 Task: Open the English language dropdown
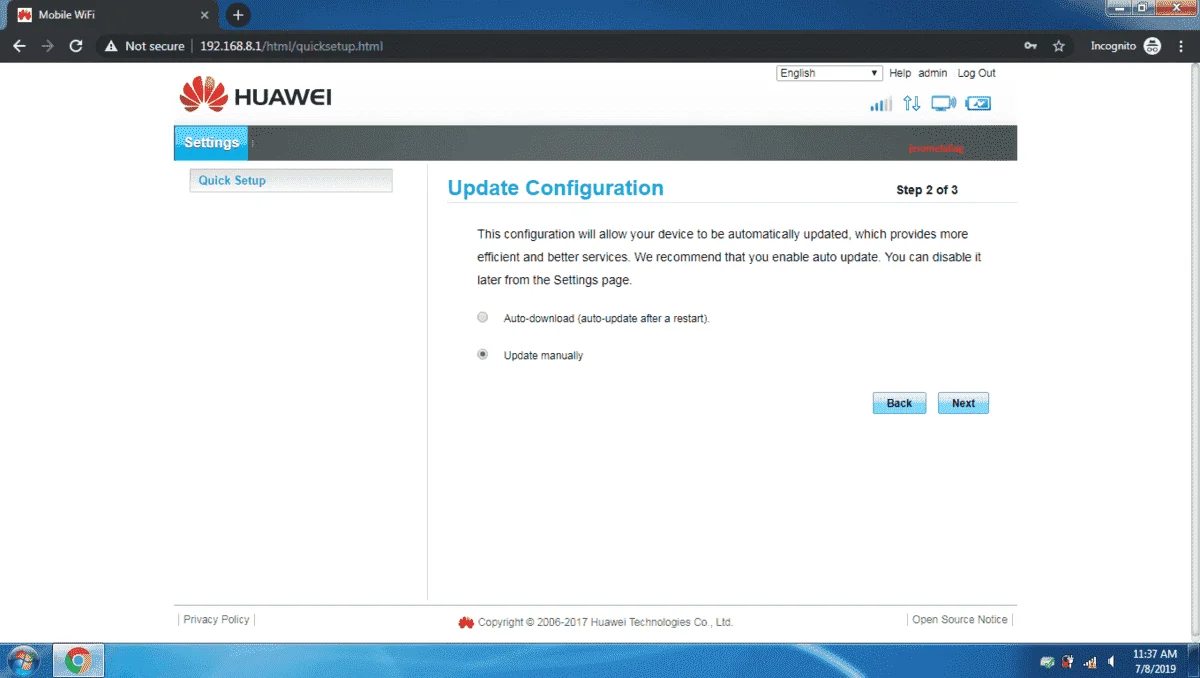(829, 73)
